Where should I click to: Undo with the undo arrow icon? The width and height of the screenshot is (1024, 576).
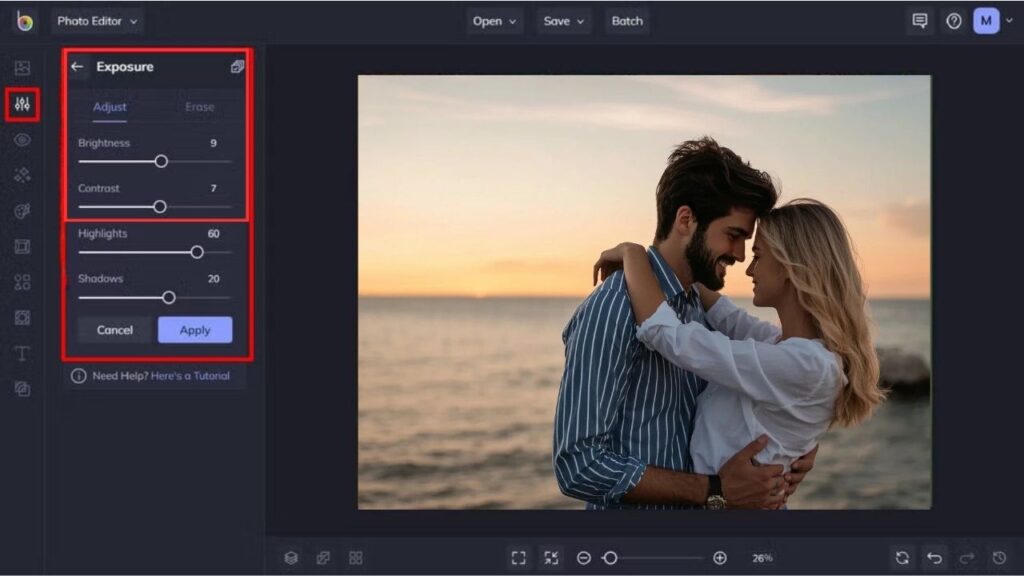[x=934, y=558]
